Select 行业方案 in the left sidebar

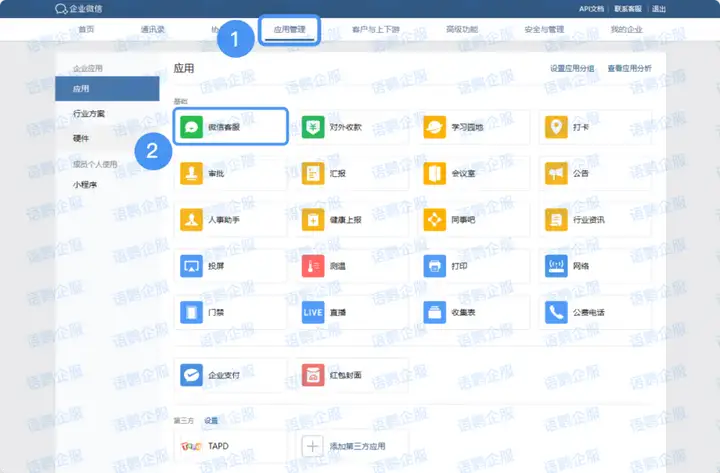pyautogui.click(x=88, y=114)
